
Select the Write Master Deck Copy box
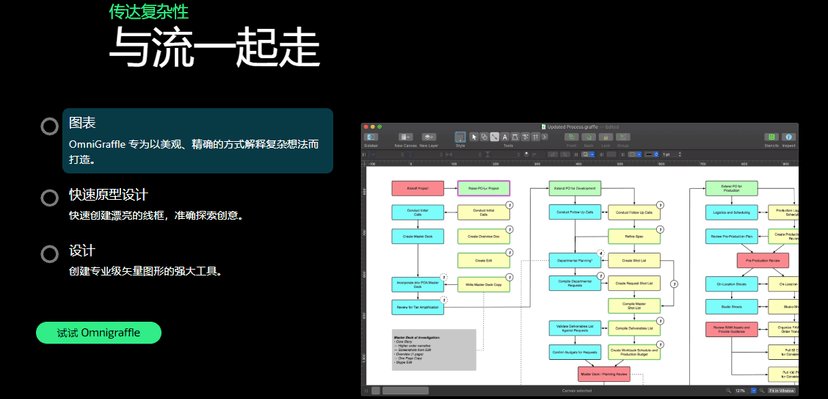pos(483,284)
